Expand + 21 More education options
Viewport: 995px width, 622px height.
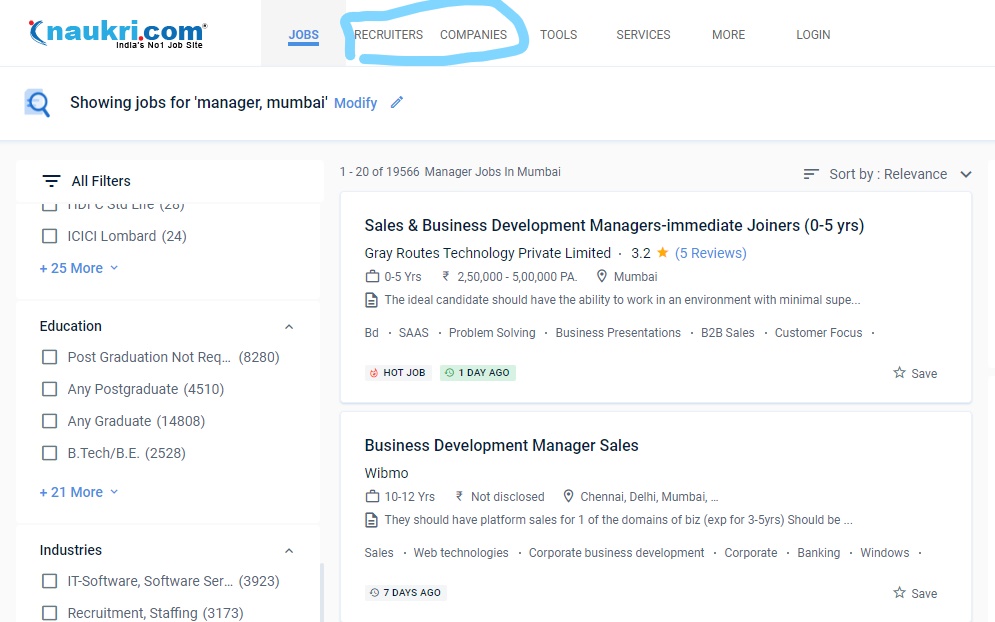pos(79,492)
